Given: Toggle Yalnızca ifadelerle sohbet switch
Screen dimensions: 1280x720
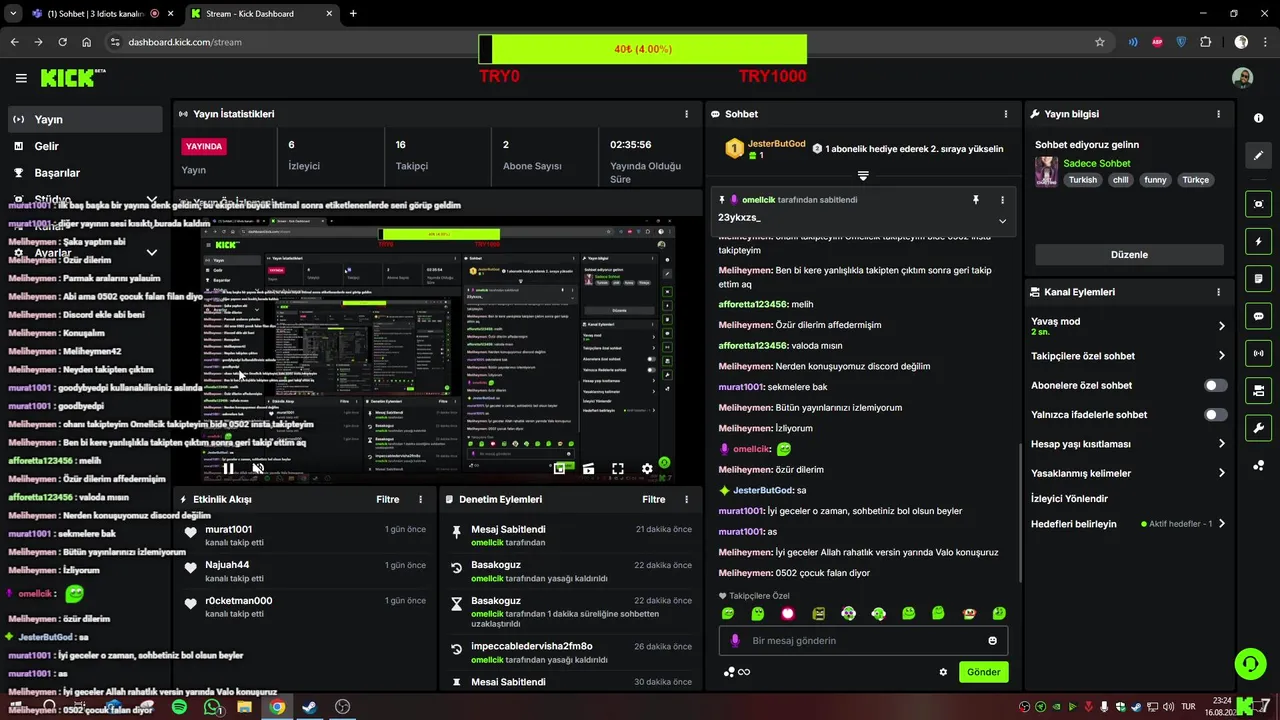Looking at the screenshot, I should (x=1215, y=414).
